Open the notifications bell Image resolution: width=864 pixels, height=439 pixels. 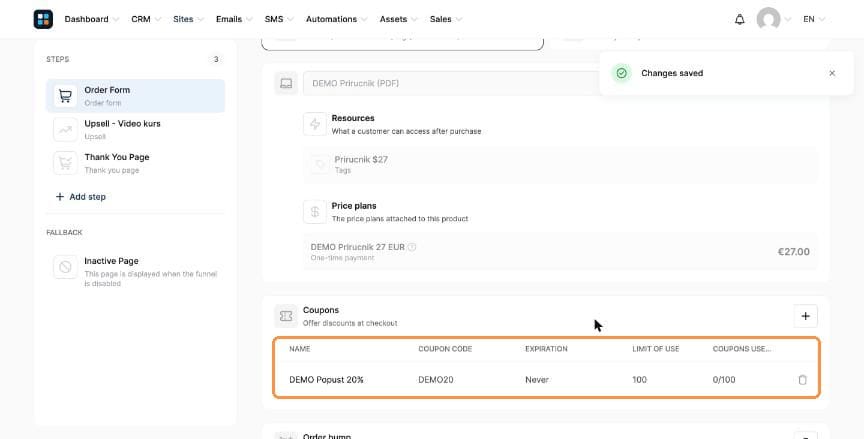(x=739, y=19)
